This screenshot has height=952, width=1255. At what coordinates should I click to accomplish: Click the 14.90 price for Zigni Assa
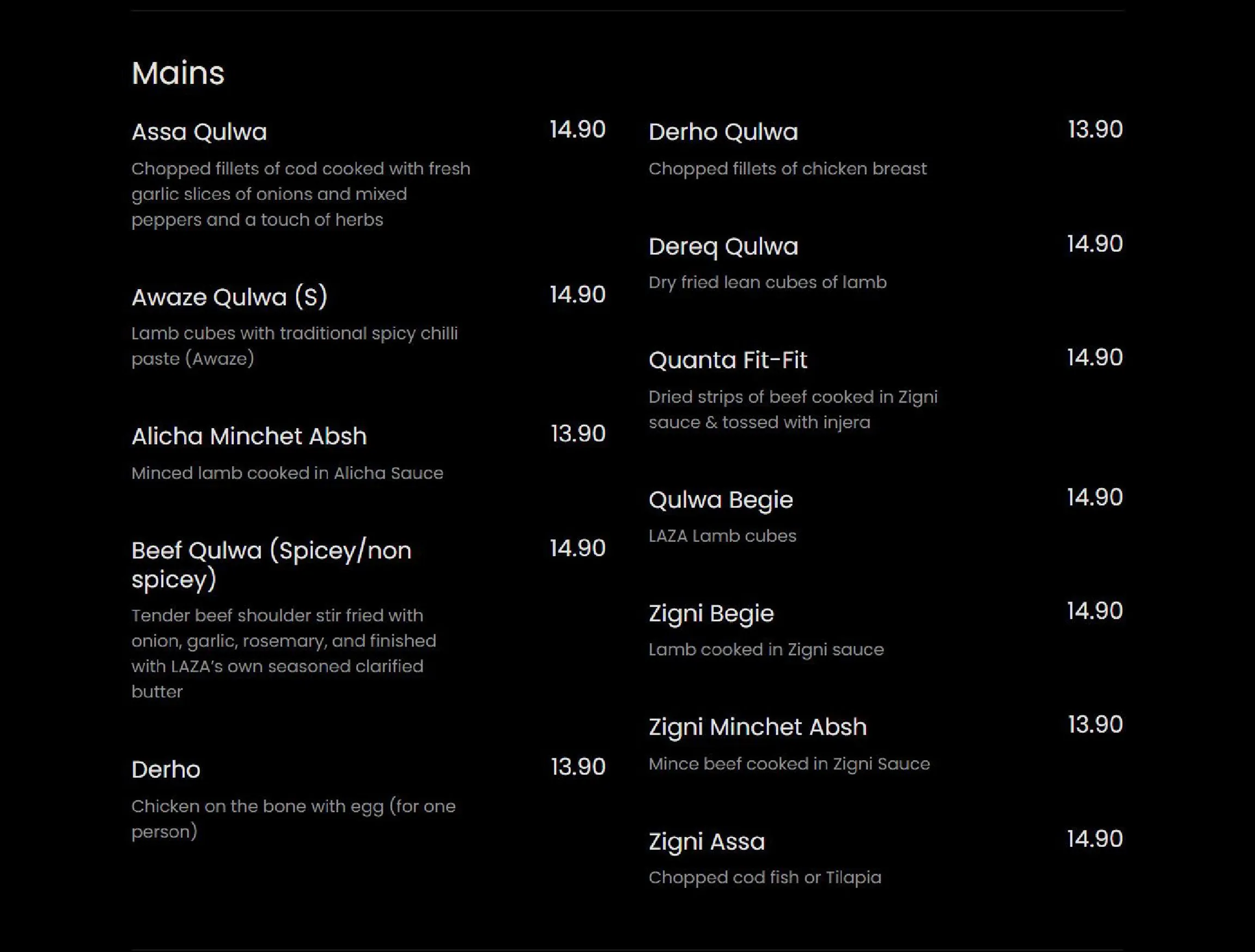coord(1094,839)
